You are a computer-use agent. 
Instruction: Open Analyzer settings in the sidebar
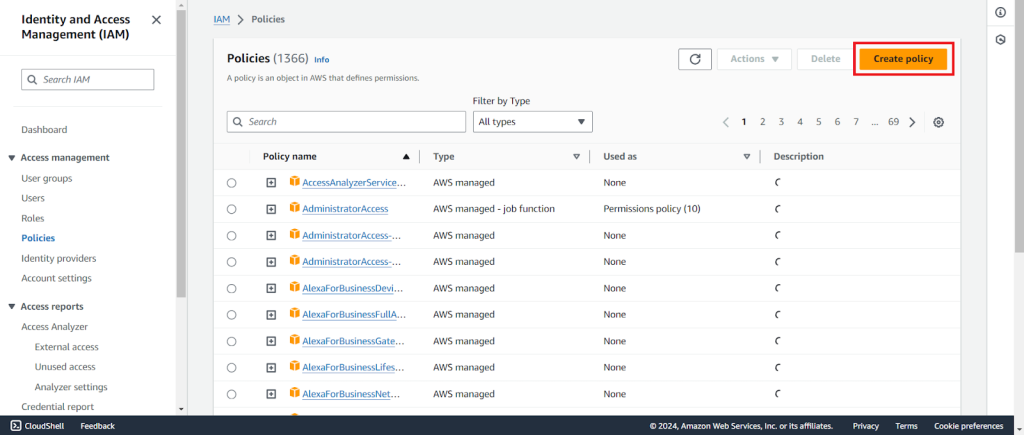(x=71, y=387)
